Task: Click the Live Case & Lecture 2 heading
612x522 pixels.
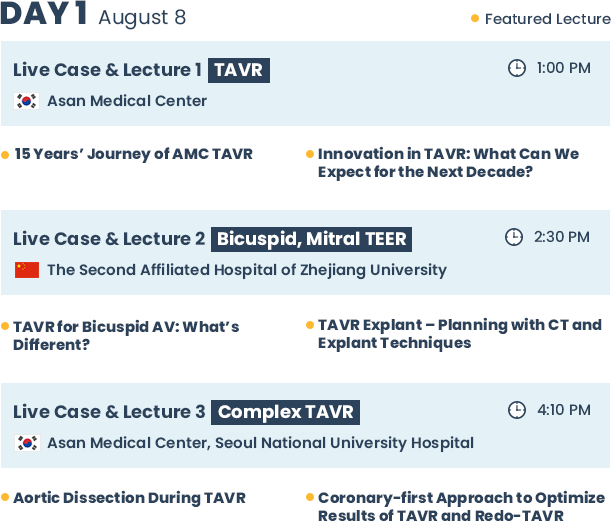Action: [109, 239]
